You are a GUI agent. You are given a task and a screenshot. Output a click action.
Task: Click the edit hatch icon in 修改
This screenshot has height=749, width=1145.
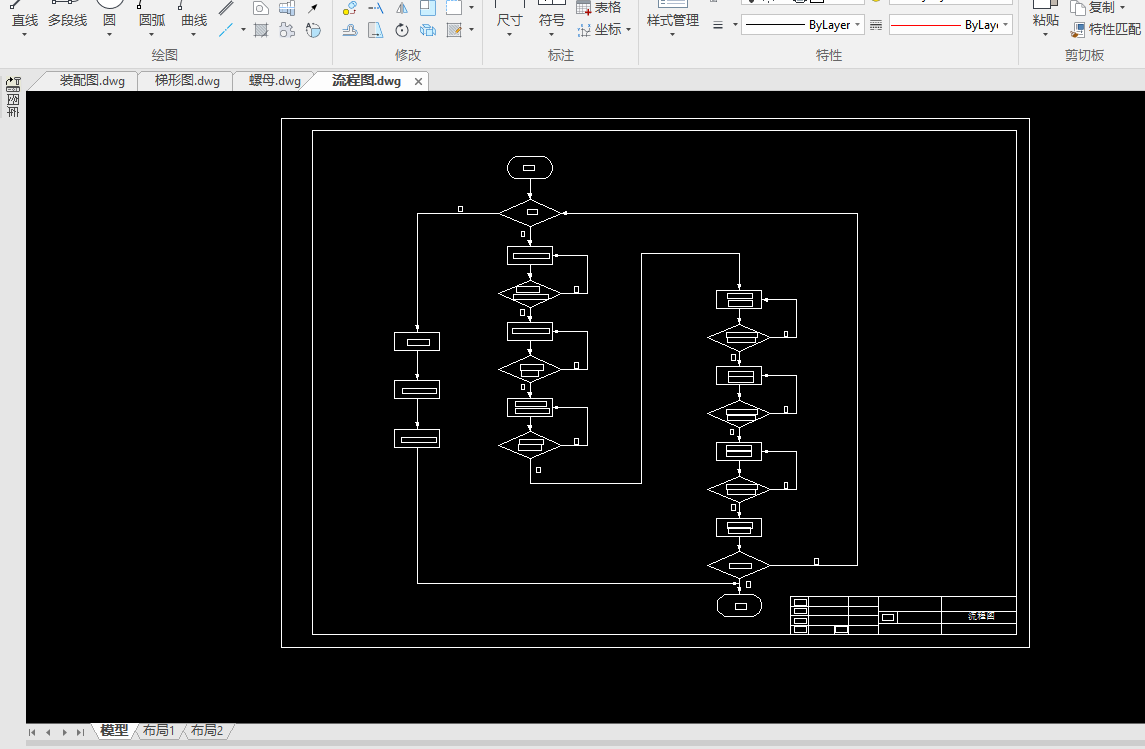click(454, 30)
